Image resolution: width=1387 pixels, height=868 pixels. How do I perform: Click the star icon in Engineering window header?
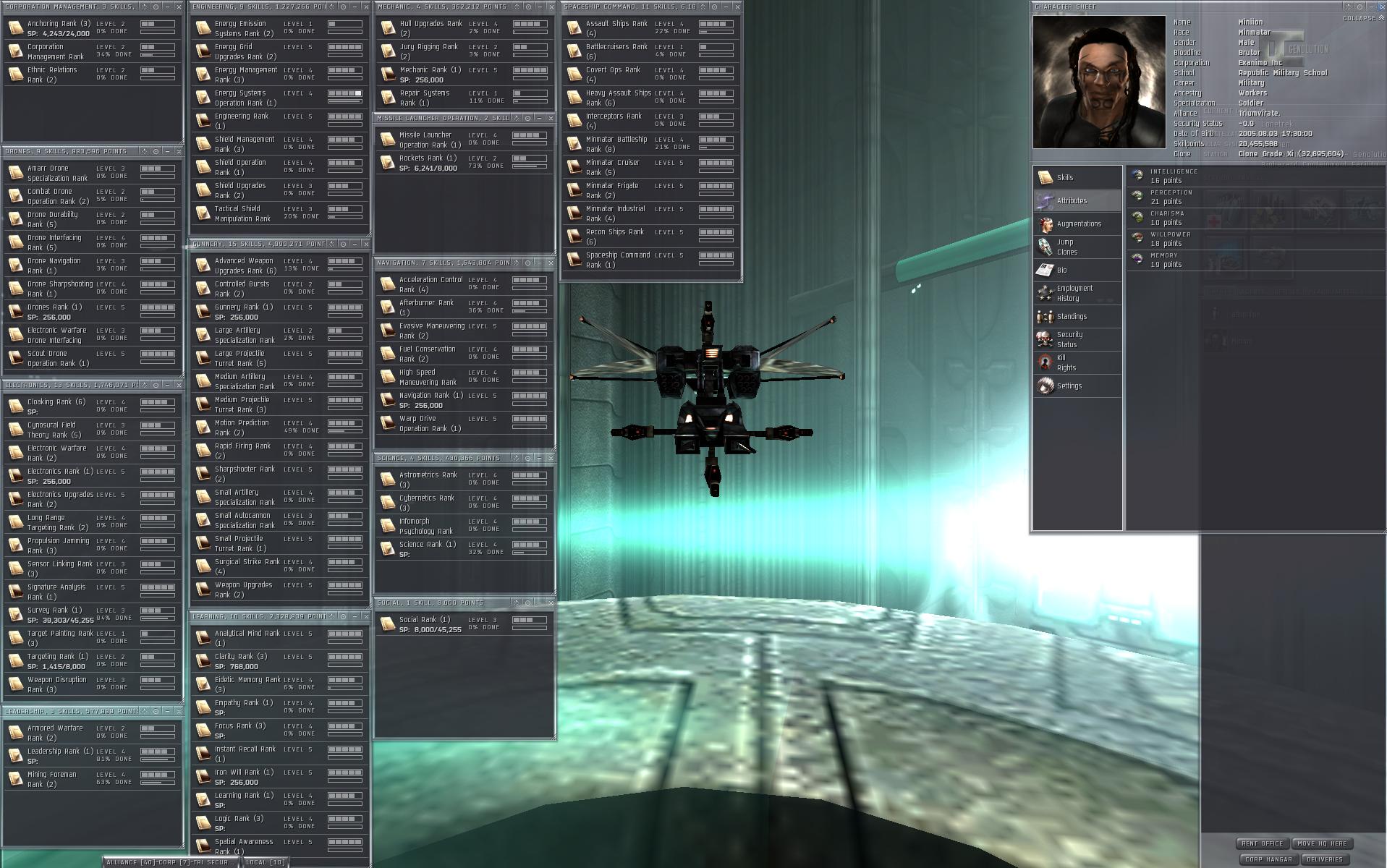pos(331,7)
